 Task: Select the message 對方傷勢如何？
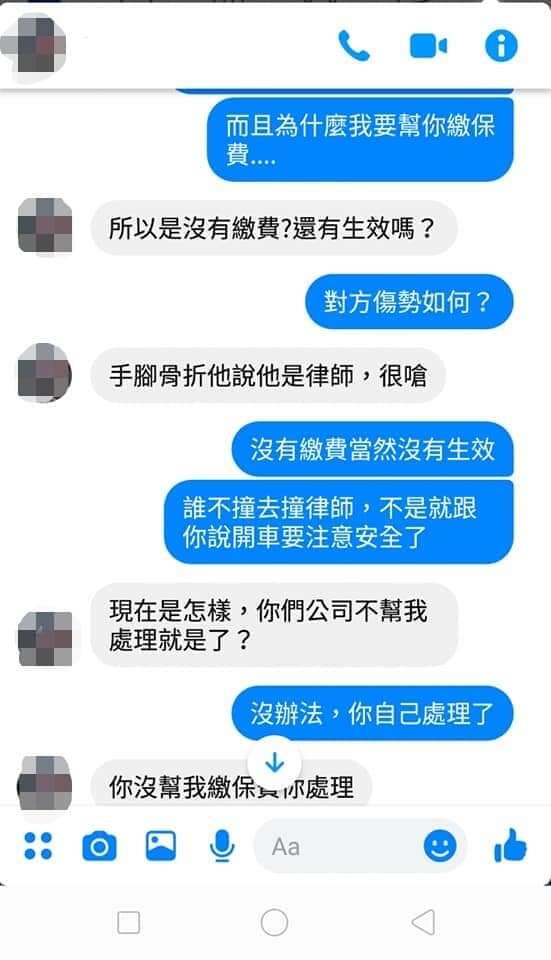[409, 302]
